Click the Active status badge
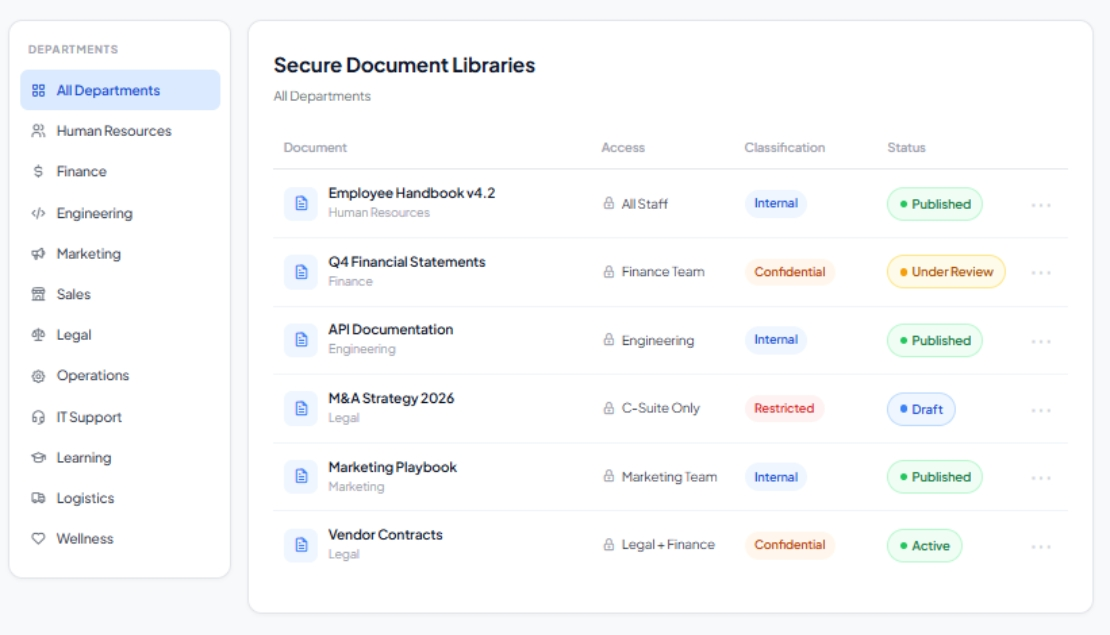 click(925, 546)
